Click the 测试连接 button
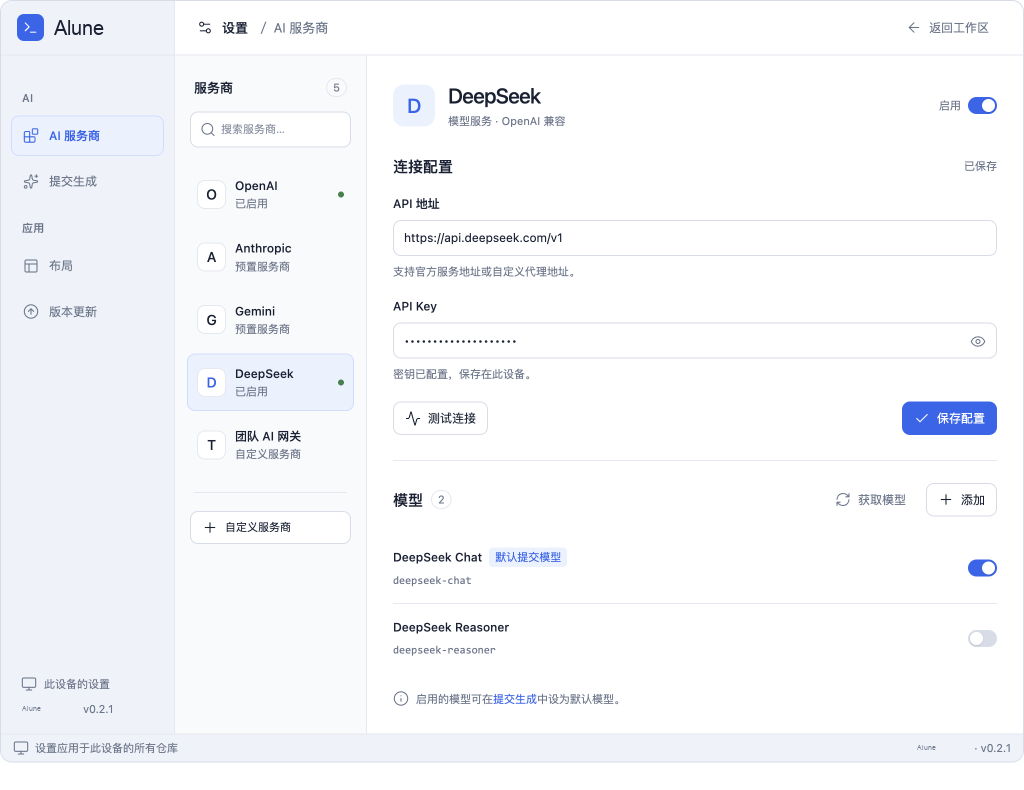The height and width of the screenshot is (790, 1024). (x=440, y=418)
